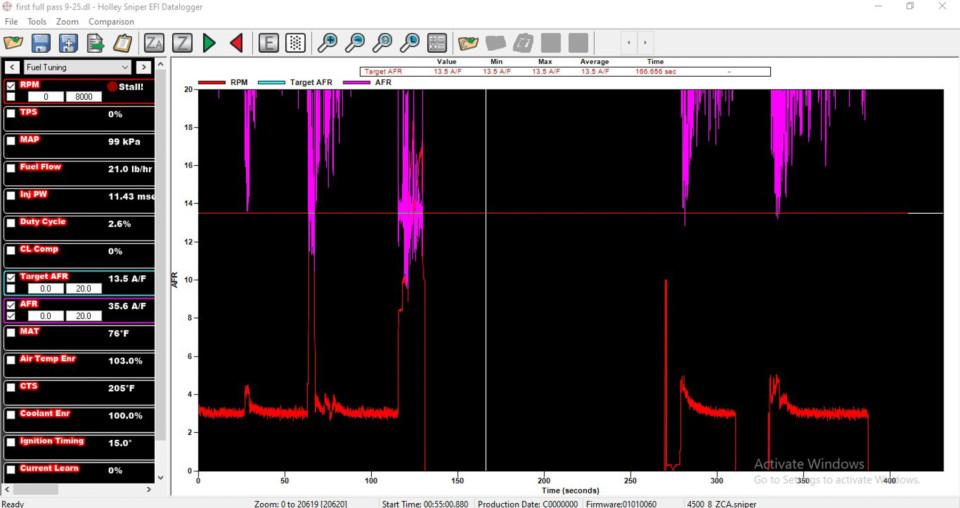The image size is (960, 508).
Task: Uncheck the Target AFR upper checkbox
Action: click(10, 278)
